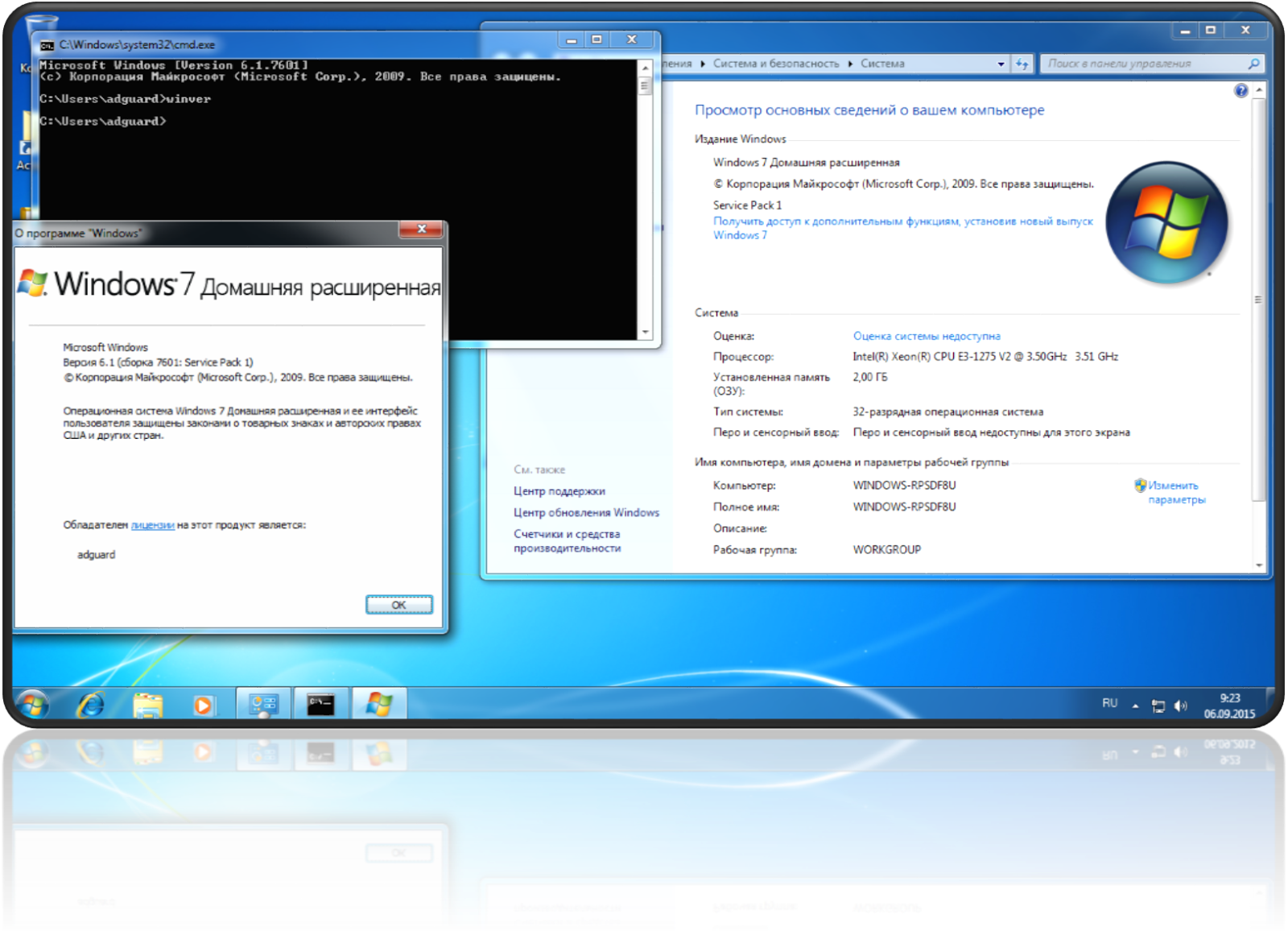Select 'Система и безопасность' breadcrumb
Image resolution: width=1288 pixels, height=931 pixels.
pos(775,64)
